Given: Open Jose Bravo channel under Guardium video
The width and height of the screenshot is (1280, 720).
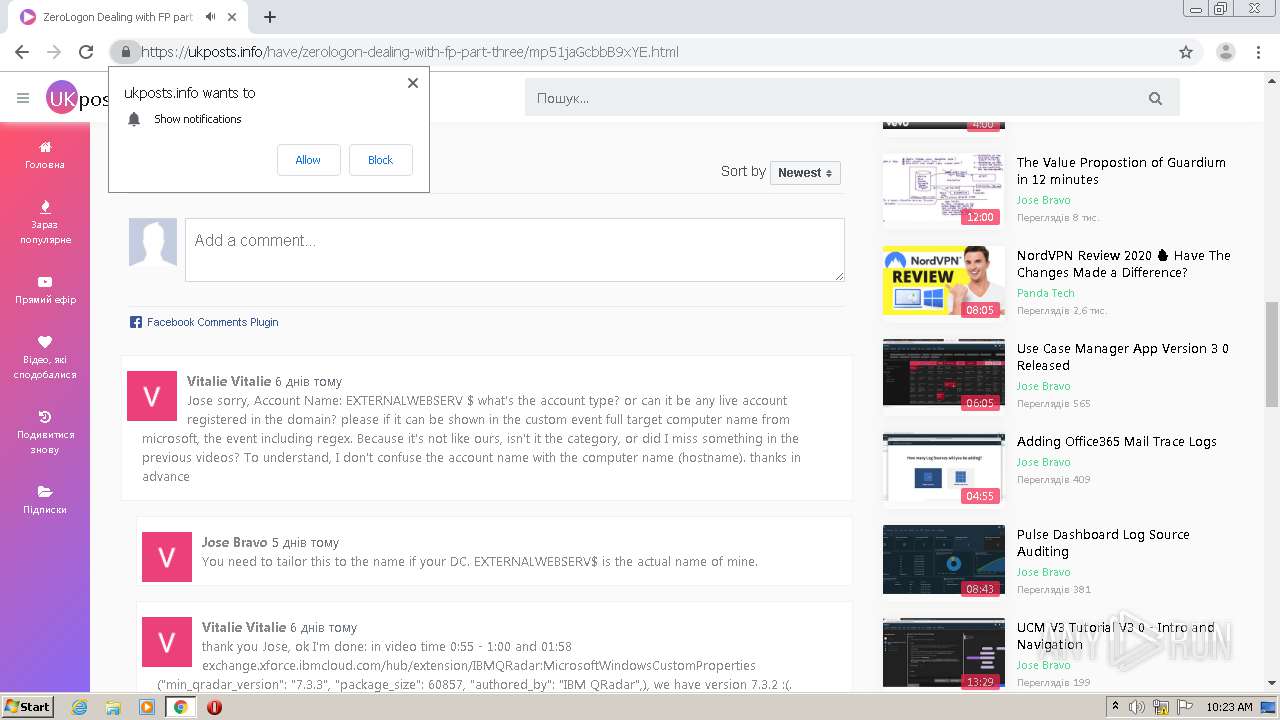Looking at the screenshot, I should (1044, 200).
